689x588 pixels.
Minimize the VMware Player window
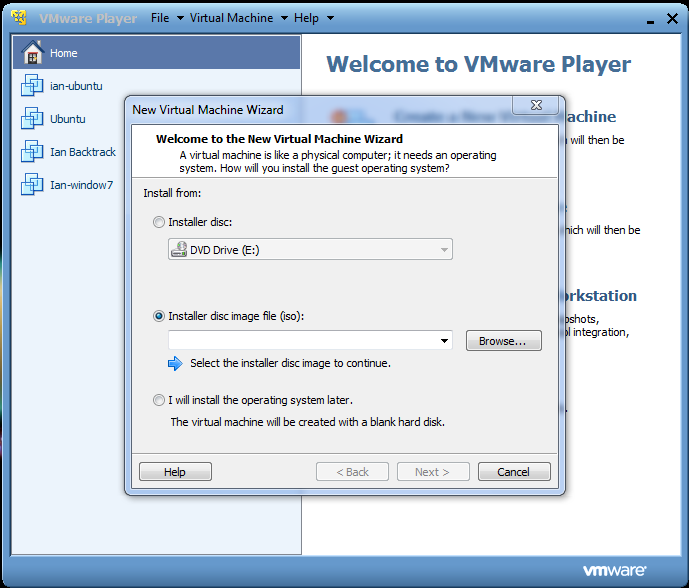point(650,21)
